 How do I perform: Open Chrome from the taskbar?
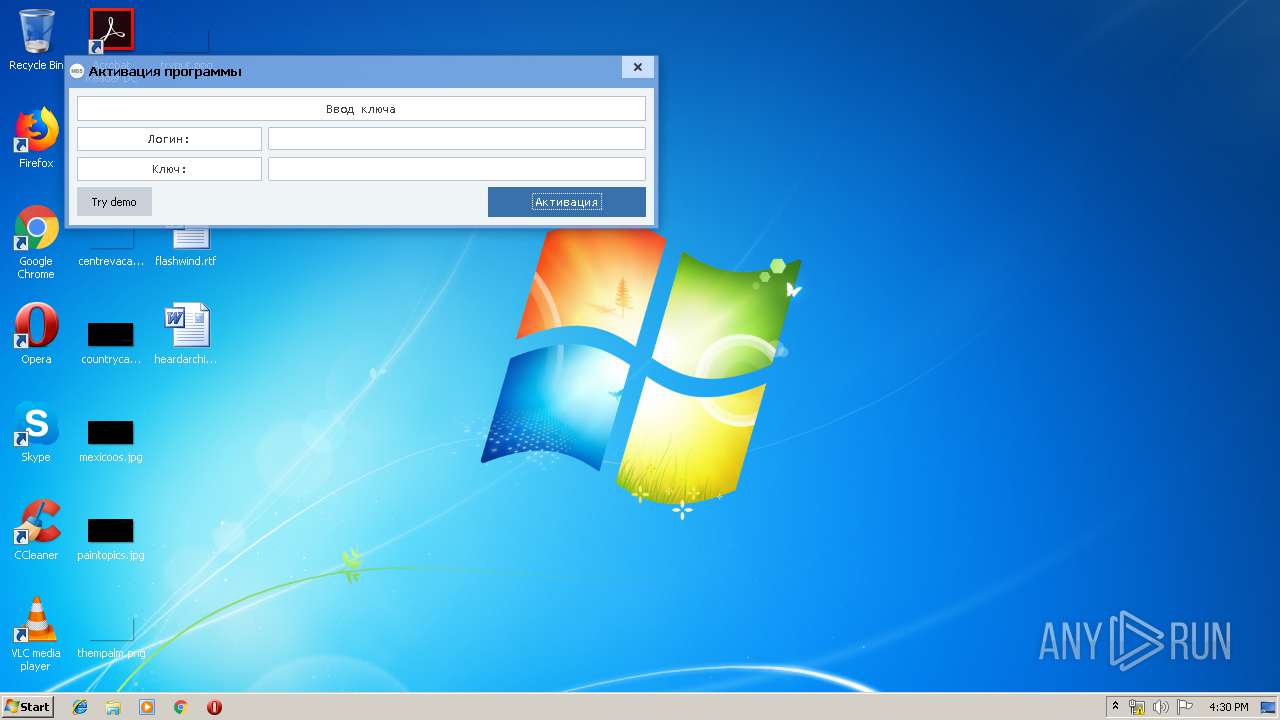181,707
